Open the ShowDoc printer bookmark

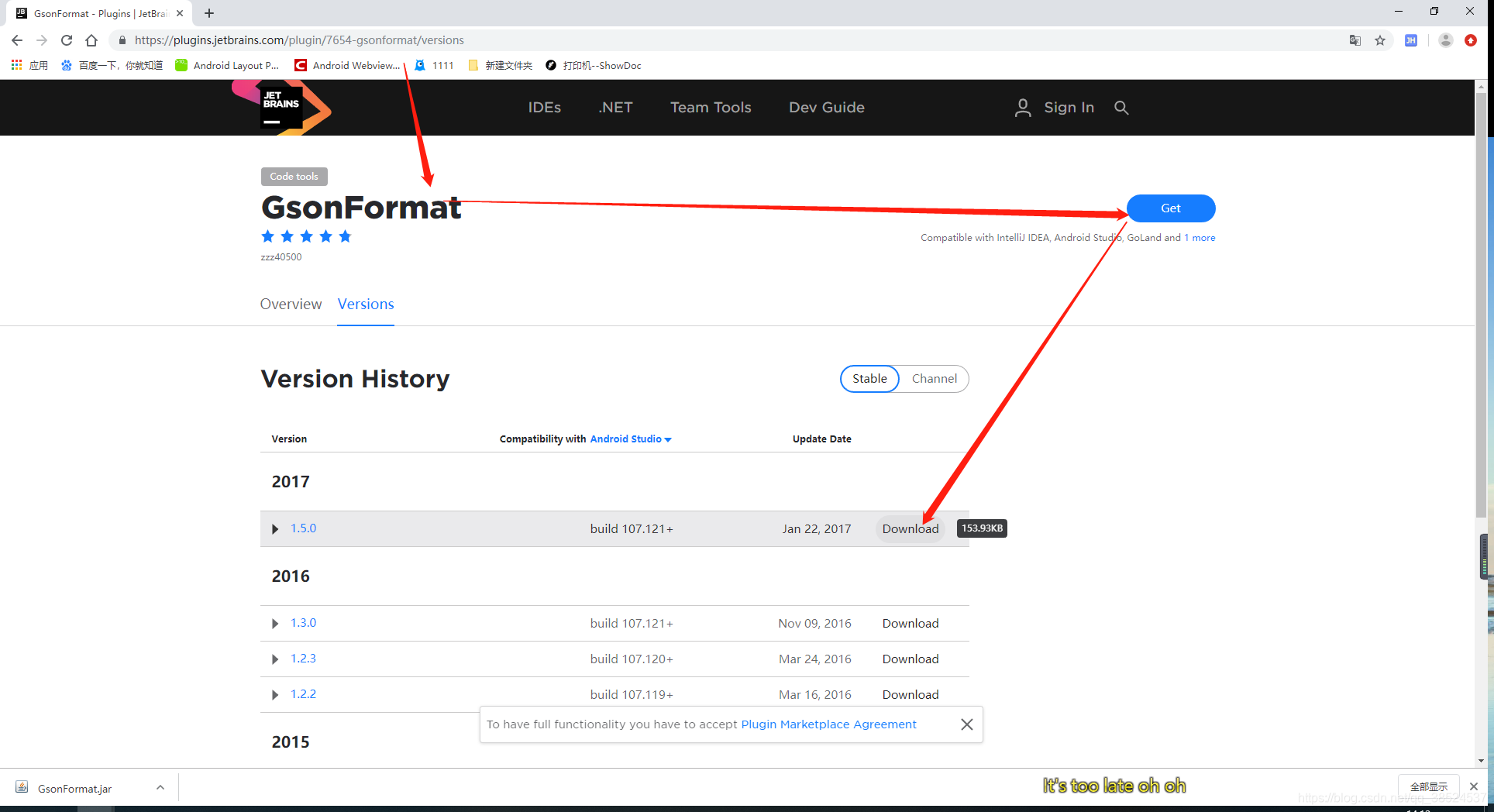point(594,65)
